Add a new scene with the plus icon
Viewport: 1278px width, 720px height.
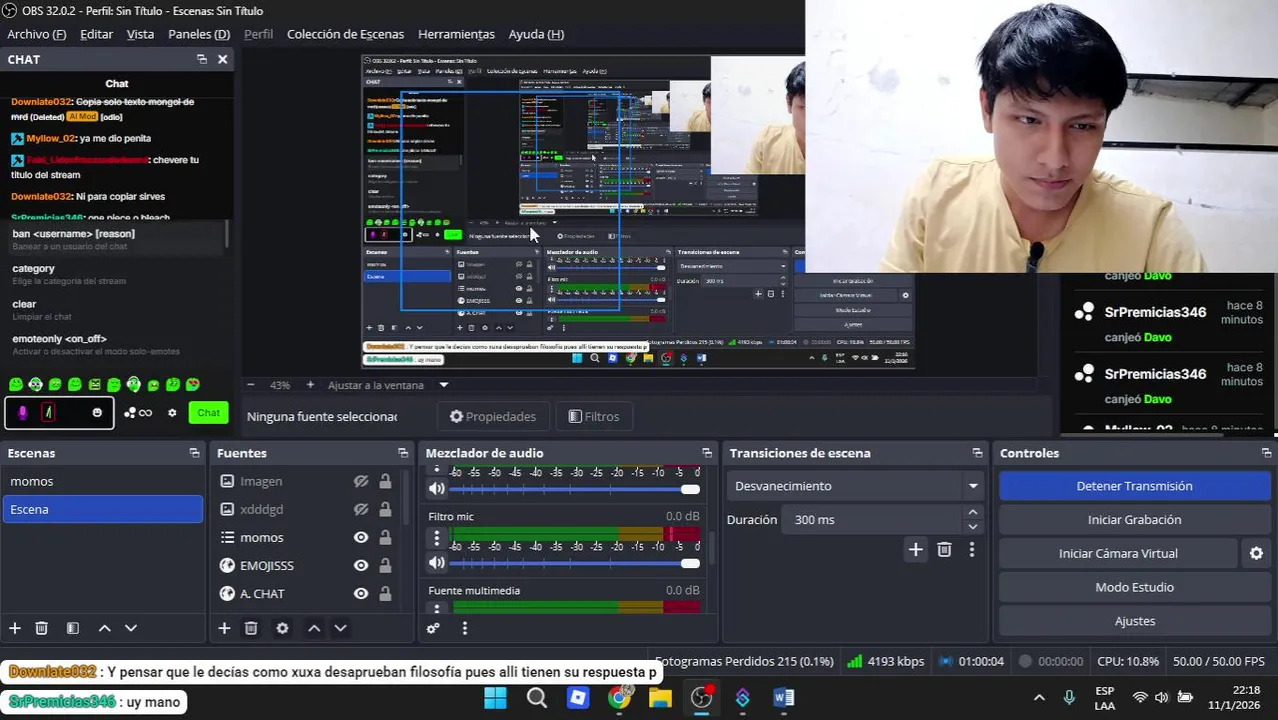click(x=15, y=628)
